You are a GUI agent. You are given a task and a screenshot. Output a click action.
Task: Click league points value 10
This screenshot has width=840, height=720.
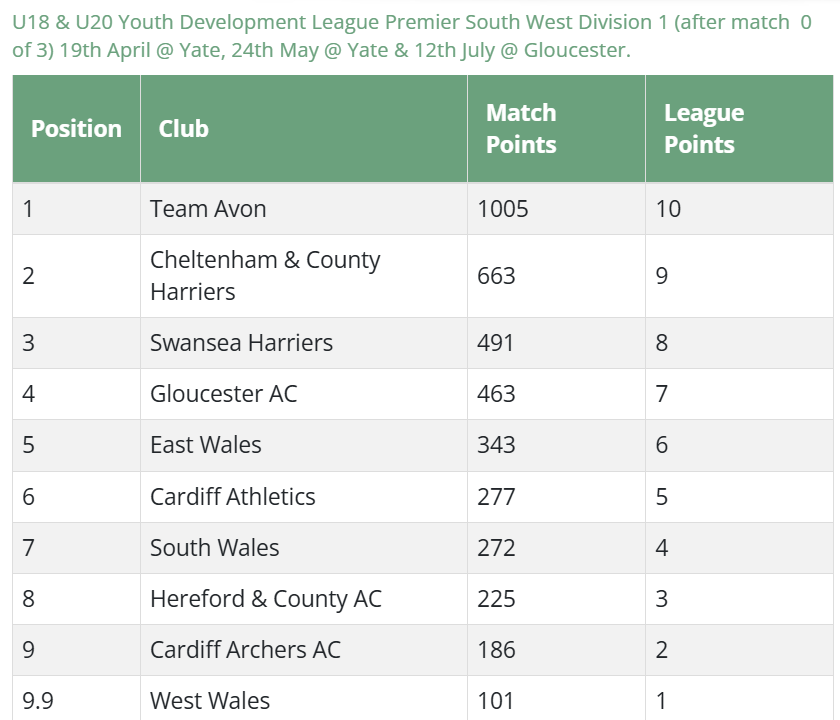click(x=668, y=209)
